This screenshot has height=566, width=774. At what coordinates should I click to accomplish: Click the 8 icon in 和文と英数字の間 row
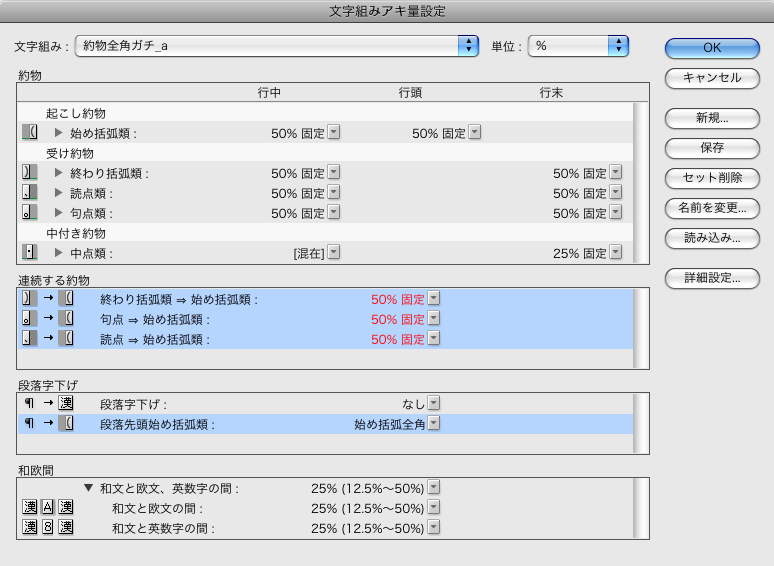pyautogui.click(x=48, y=527)
